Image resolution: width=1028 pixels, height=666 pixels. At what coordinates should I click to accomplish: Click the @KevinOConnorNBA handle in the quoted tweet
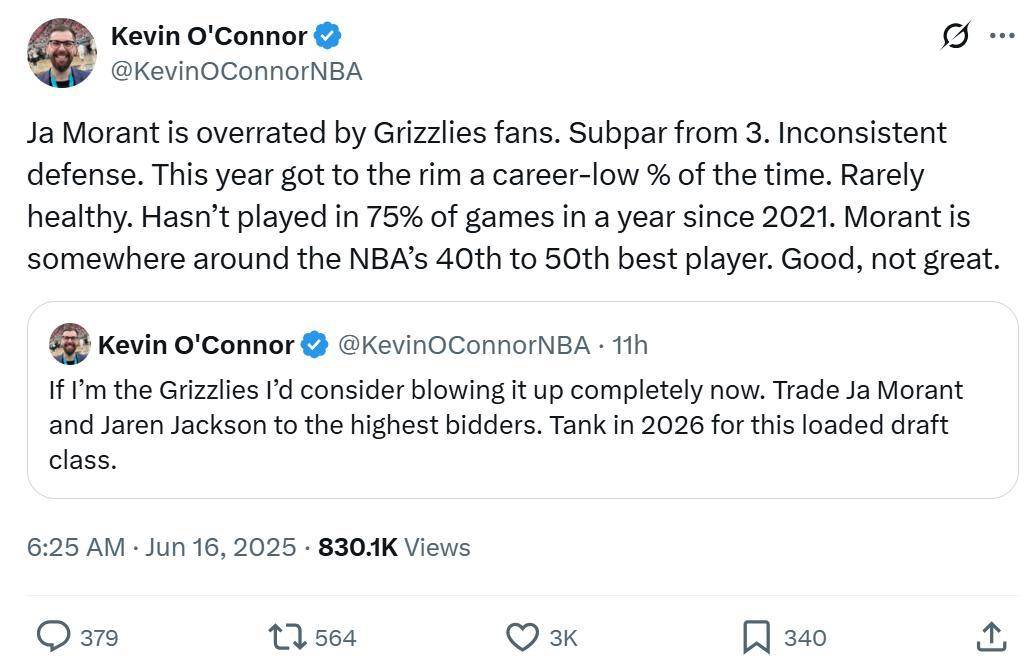(x=464, y=345)
